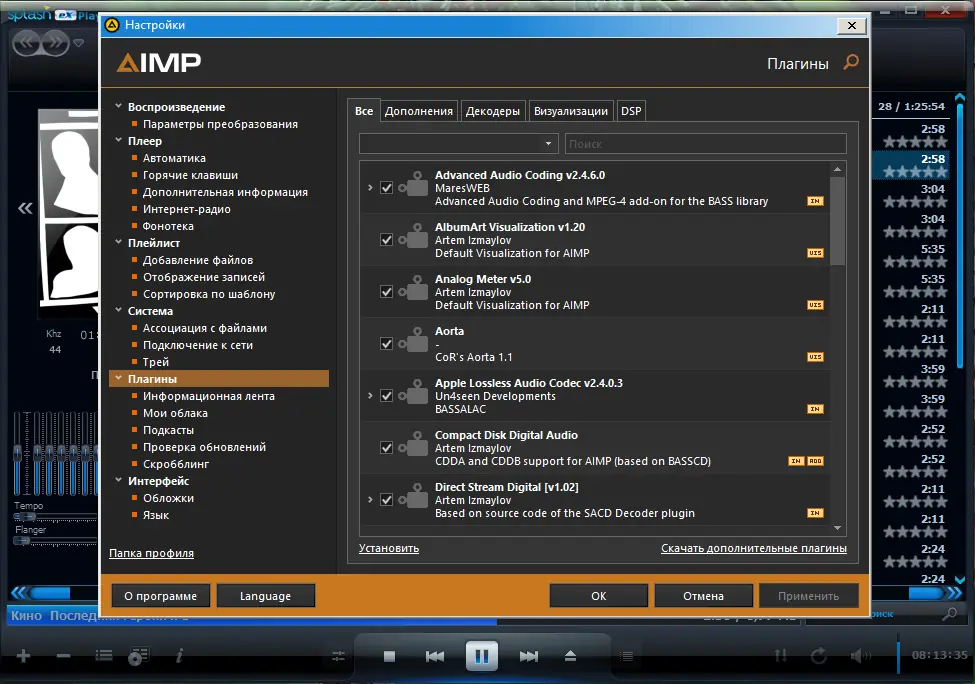Viewport: 975px width, 684px height.
Task: Open Горячие клавиши settings page
Action: tap(190, 175)
